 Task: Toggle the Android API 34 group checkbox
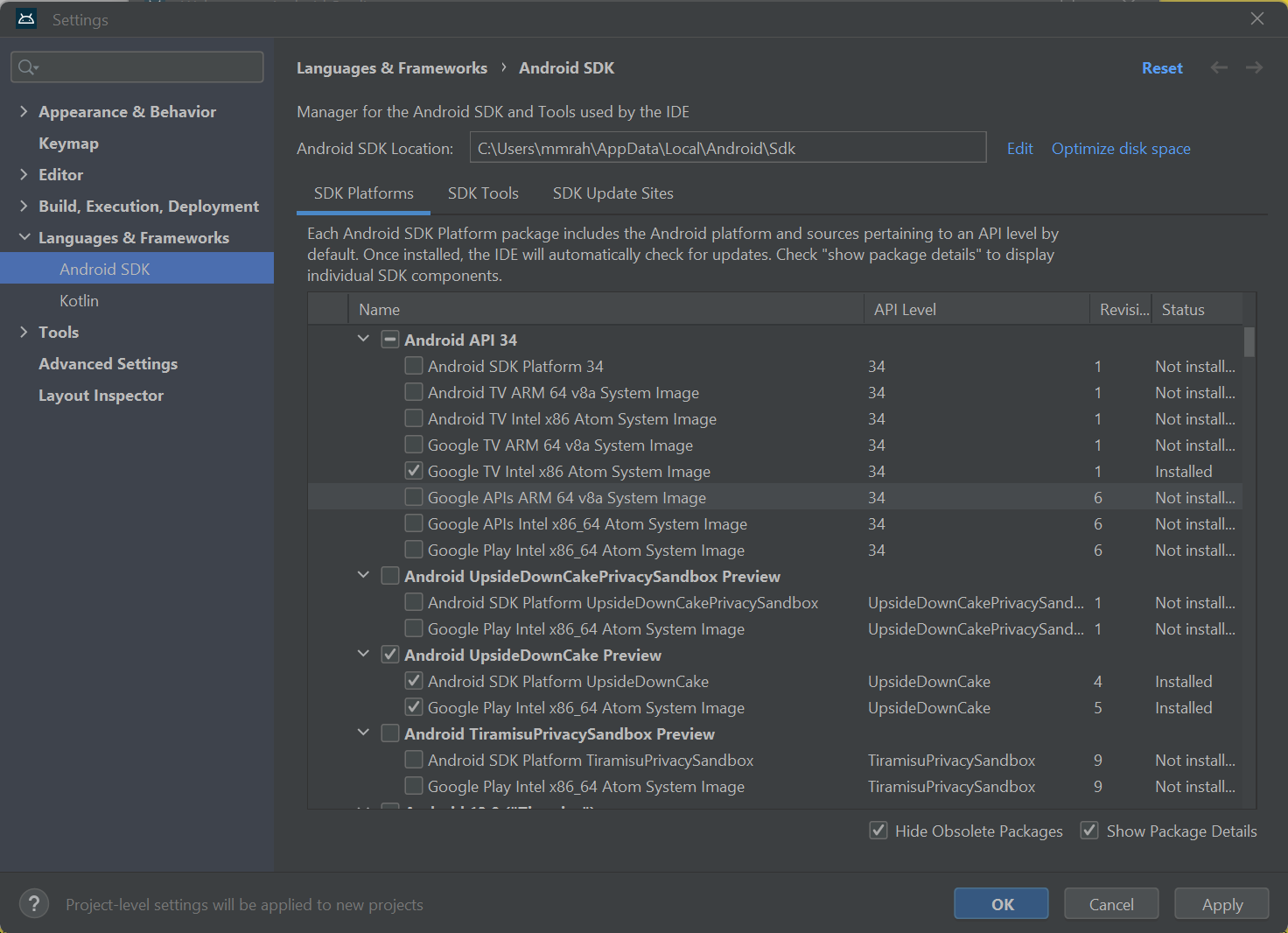click(x=390, y=340)
